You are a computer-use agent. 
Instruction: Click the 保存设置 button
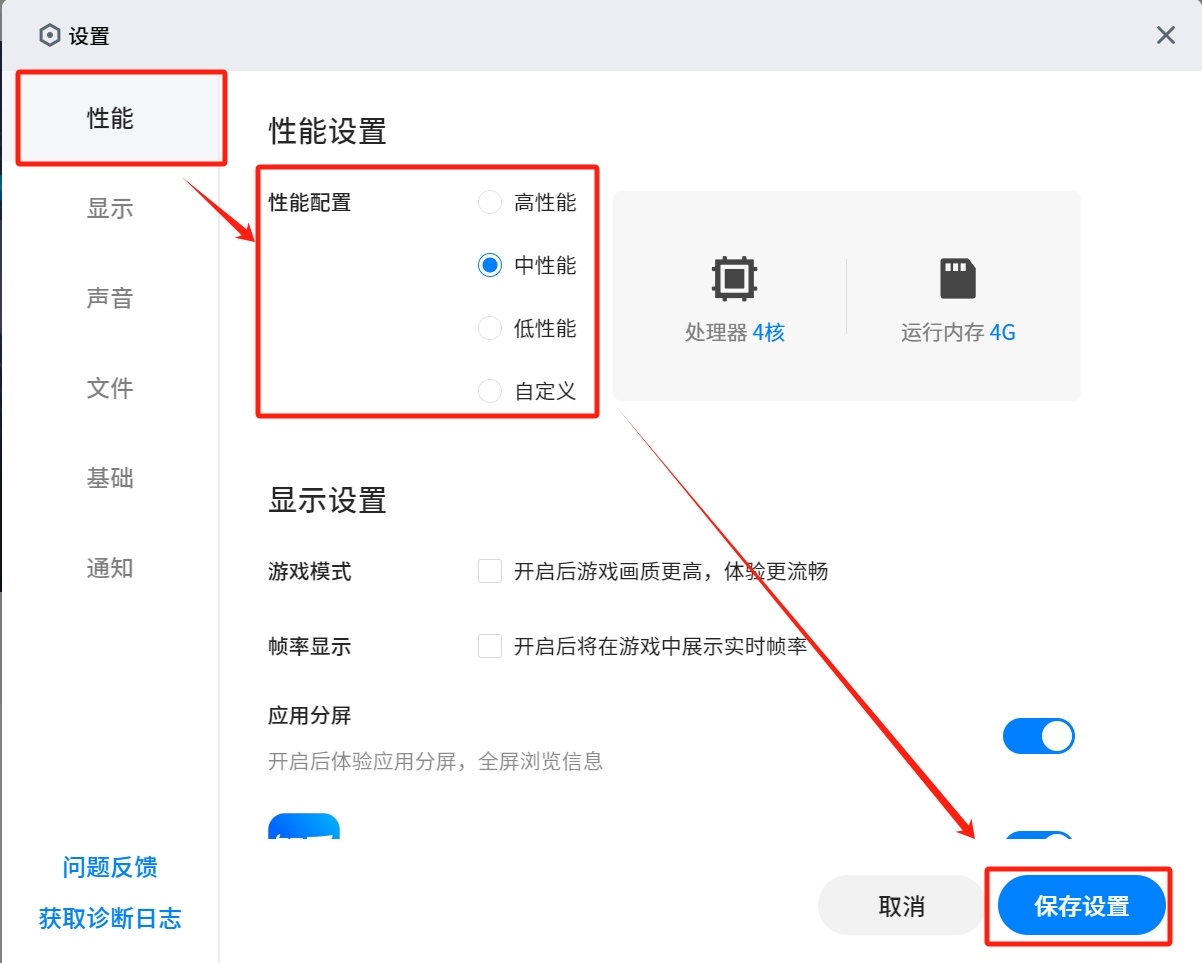pyautogui.click(x=1082, y=907)
